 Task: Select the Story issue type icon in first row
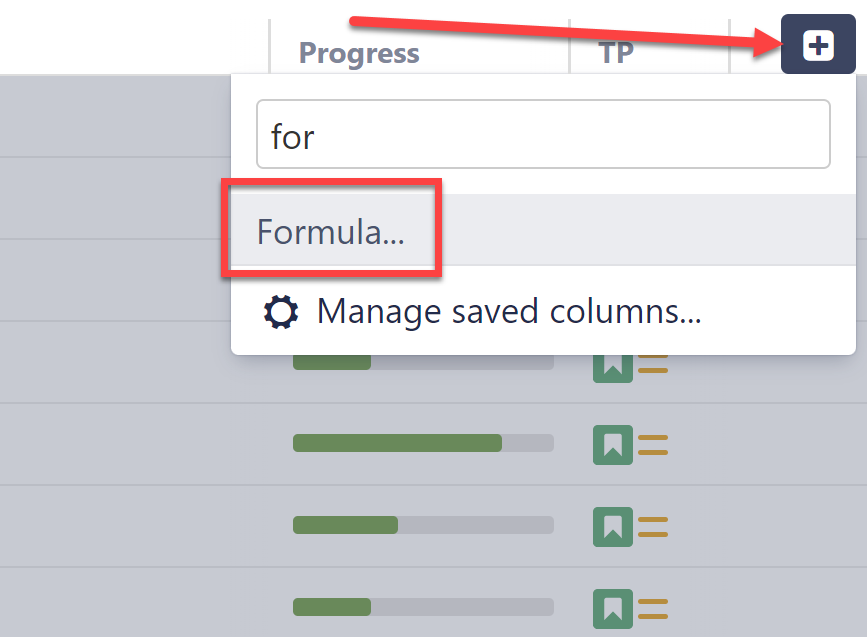click(611, 363)
